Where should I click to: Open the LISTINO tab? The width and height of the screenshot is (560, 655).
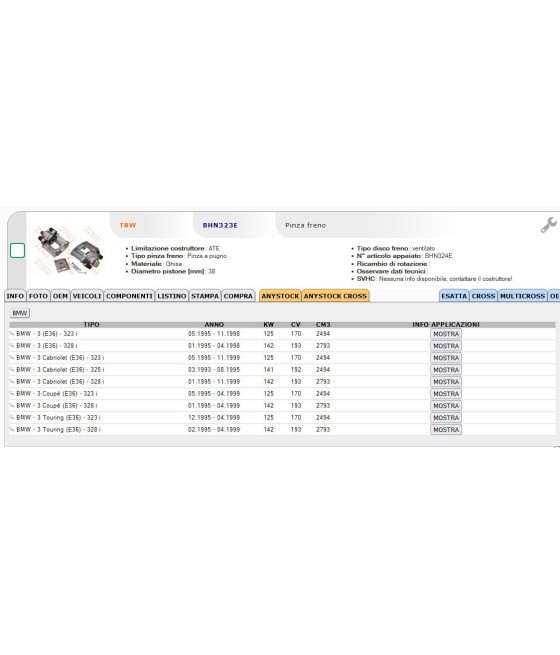(x=172, y=296)
